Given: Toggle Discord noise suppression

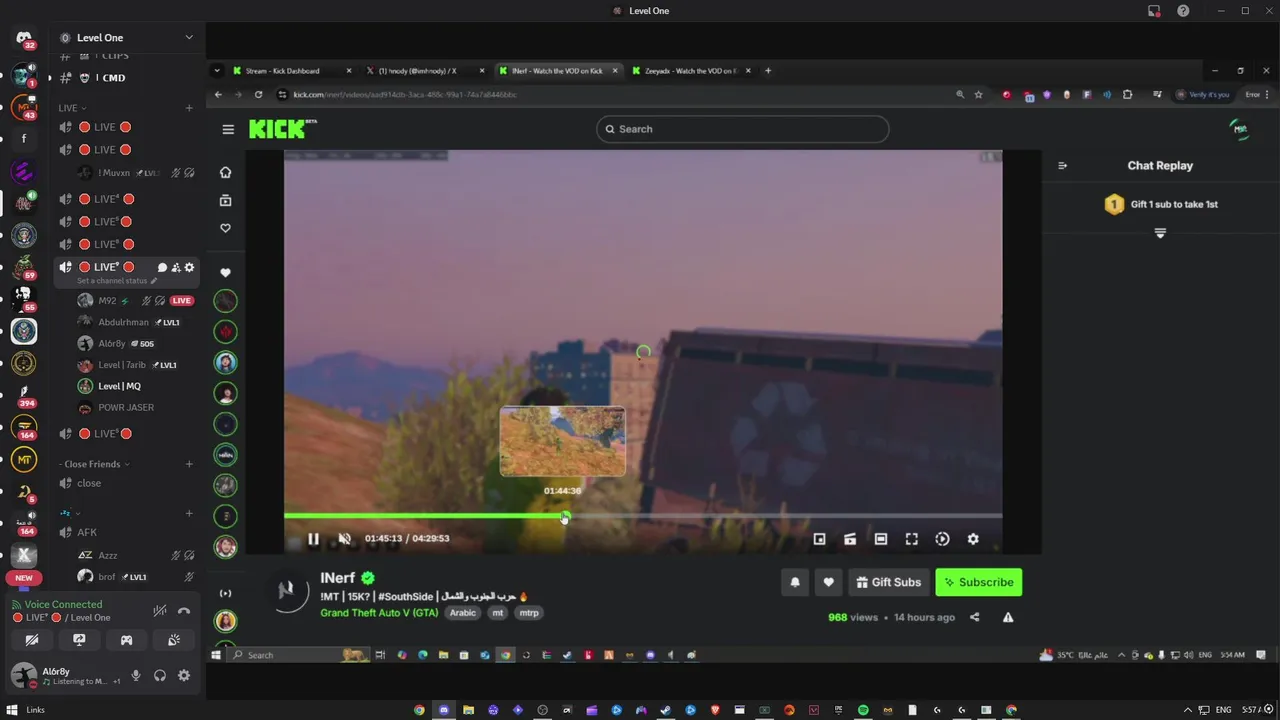Looking at the screenshot, I should [x=160, y=611].
